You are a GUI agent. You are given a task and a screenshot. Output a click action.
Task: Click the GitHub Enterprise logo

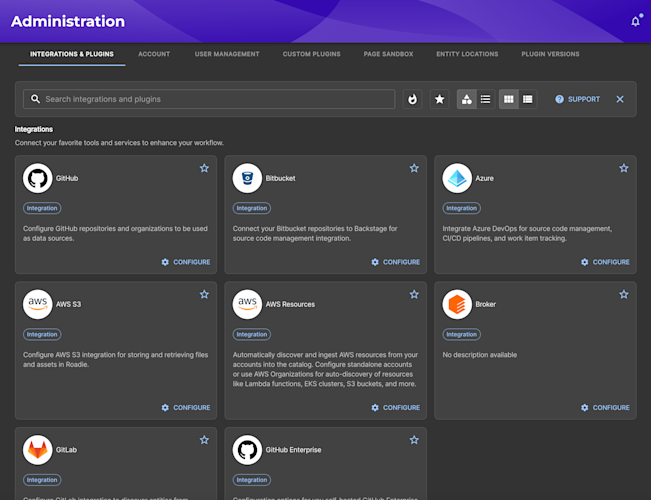pyautogui.click(x=247, y=450)
